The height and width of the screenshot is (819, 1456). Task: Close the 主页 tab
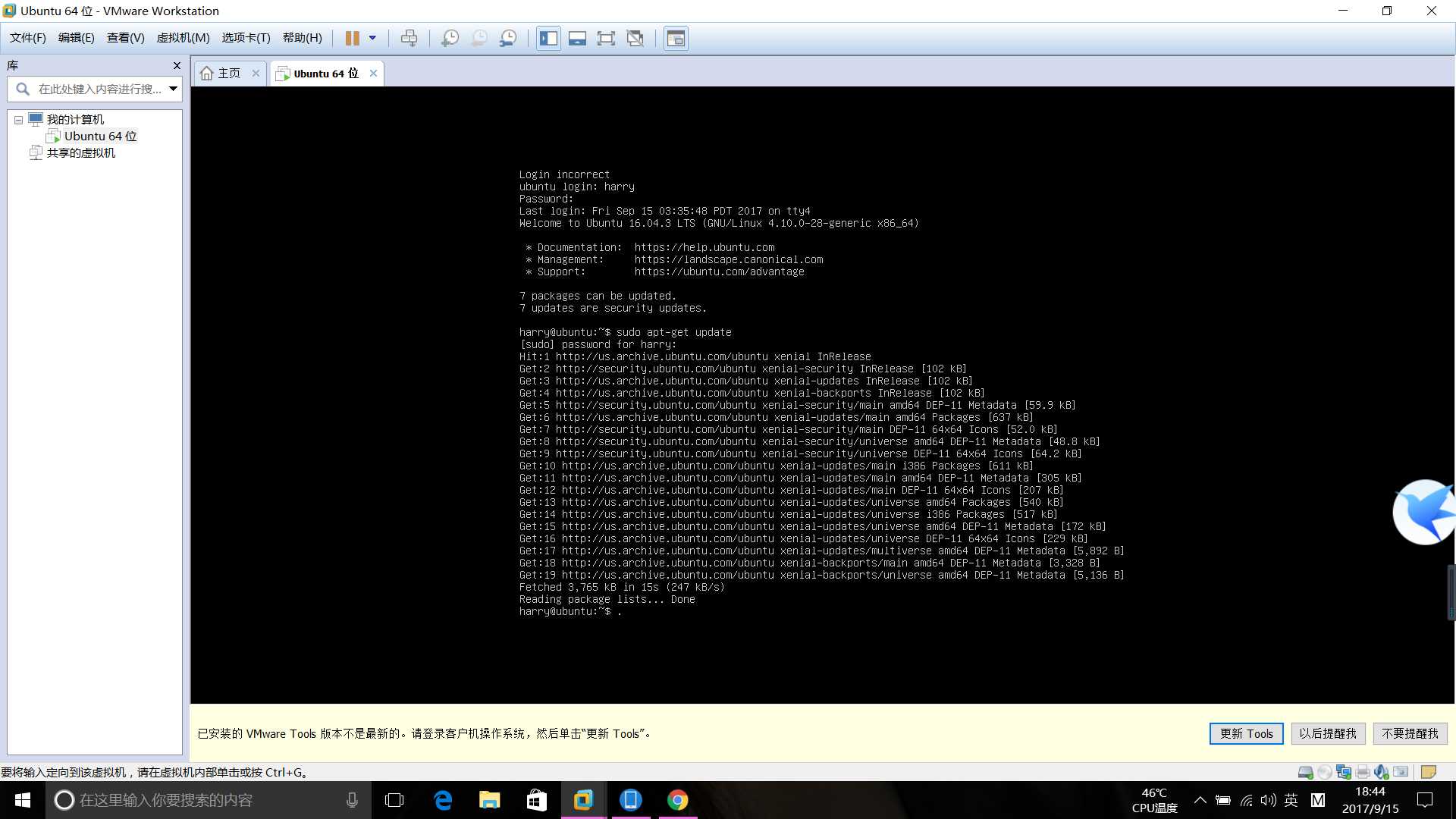(256, 74)
